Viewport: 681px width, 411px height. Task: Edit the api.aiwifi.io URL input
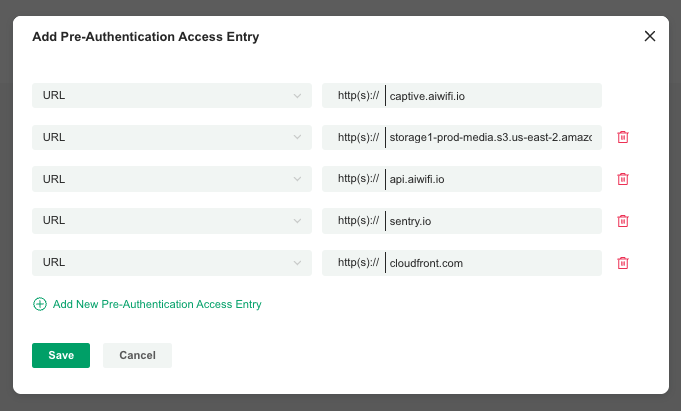tap(493, 179)
